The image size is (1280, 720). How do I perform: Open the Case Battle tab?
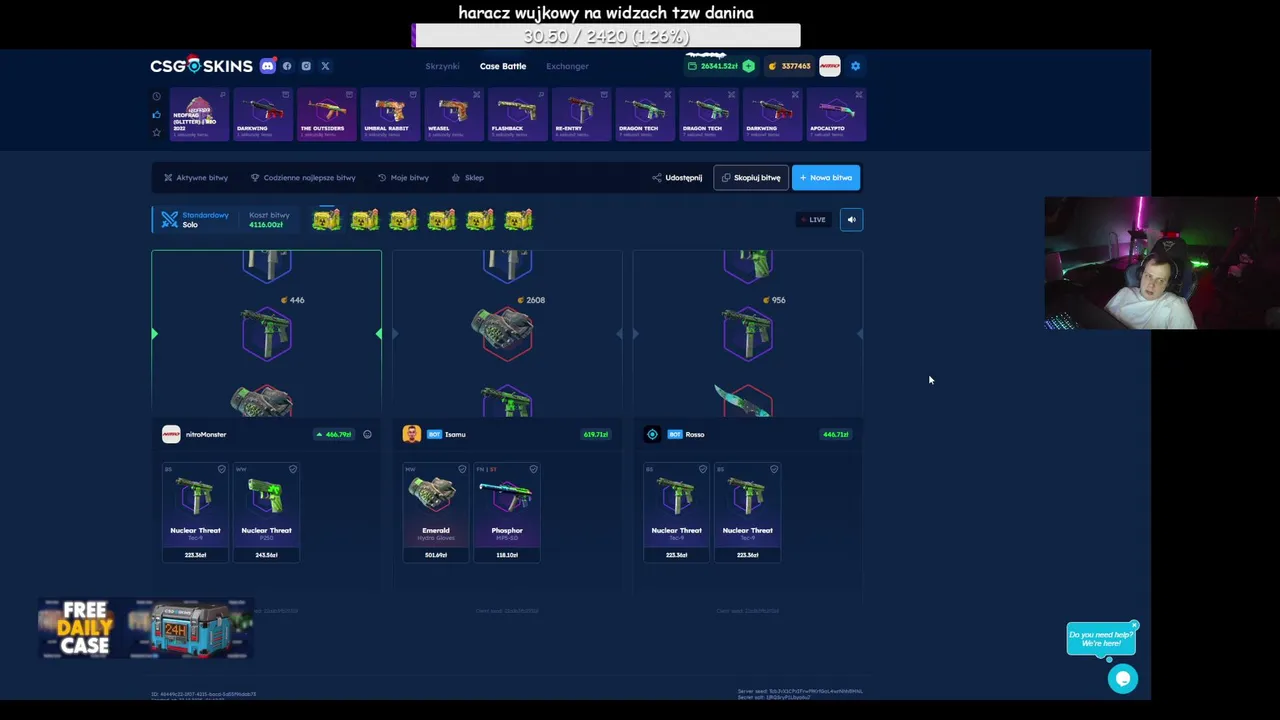[x=503, y=66]
